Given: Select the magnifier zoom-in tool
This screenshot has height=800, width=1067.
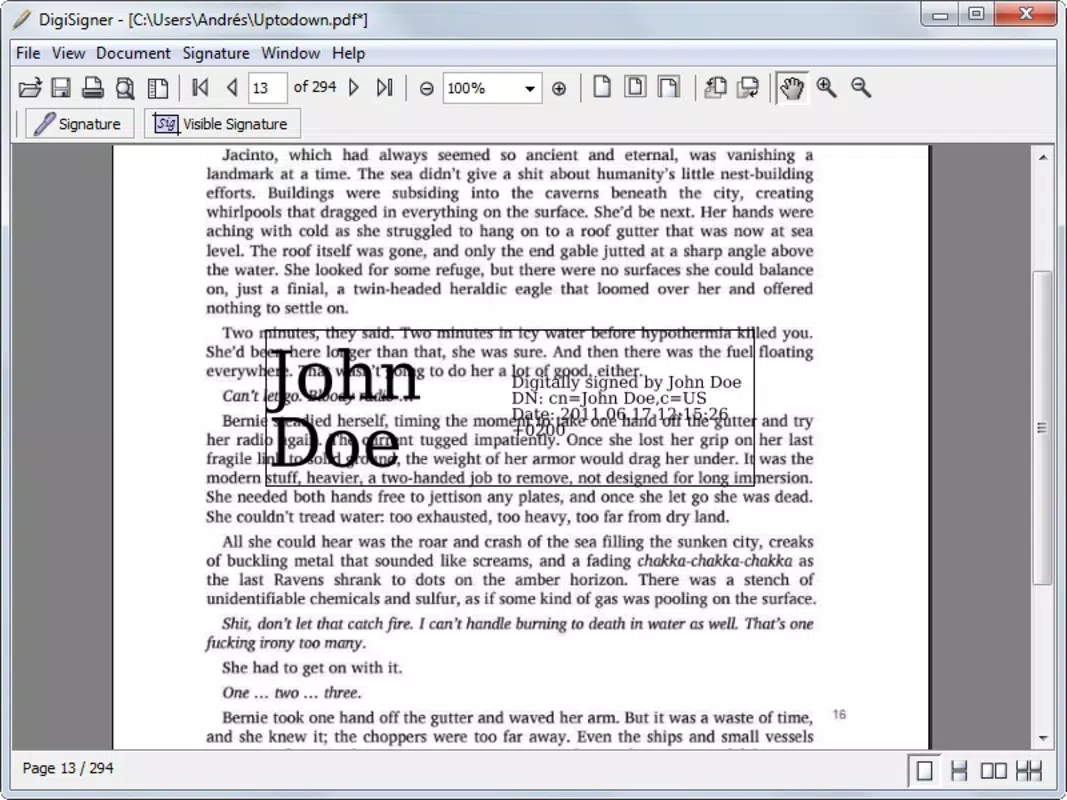Looking at the screenshot, I should [x=827, y=87].
